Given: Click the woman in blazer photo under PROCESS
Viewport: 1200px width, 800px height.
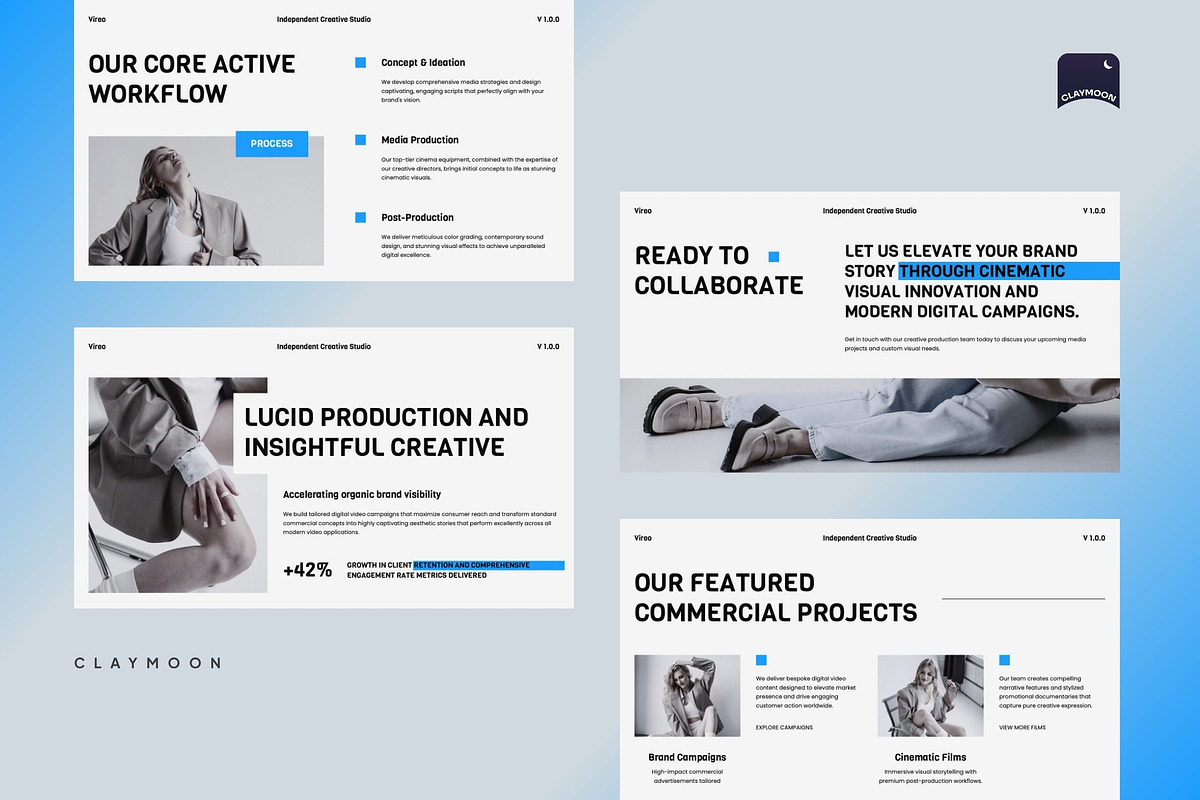Looking at the screenshot, I should (206, 201).
